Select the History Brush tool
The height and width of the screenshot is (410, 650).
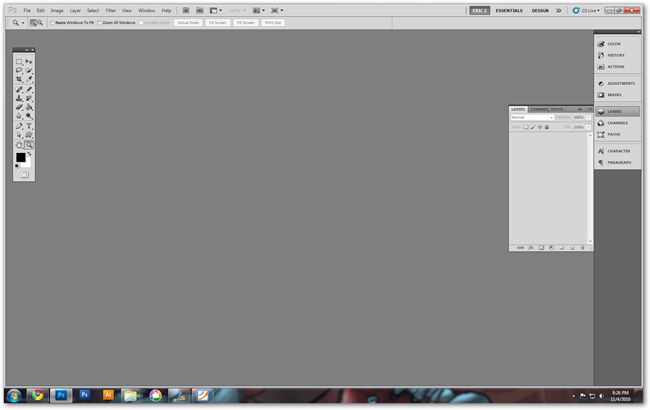click(29, 98)
